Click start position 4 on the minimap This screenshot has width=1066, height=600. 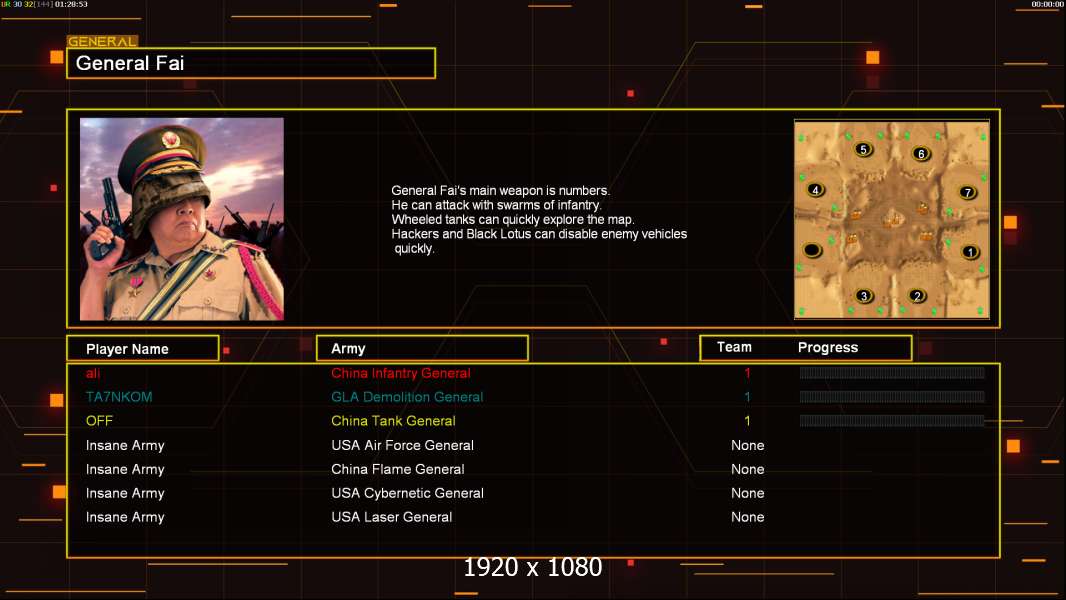pyautogui.click(x=815, y=190)
